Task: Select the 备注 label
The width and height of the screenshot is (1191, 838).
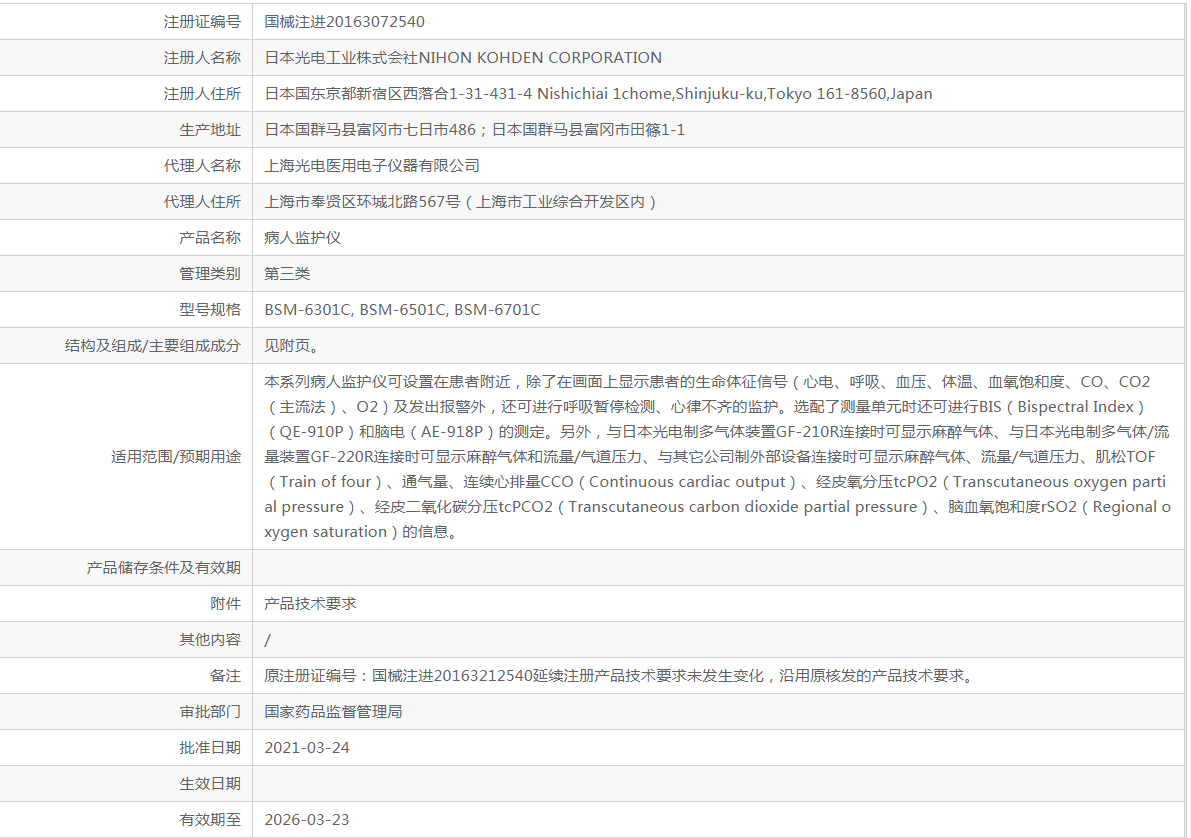Action: (x=226, y=675)
